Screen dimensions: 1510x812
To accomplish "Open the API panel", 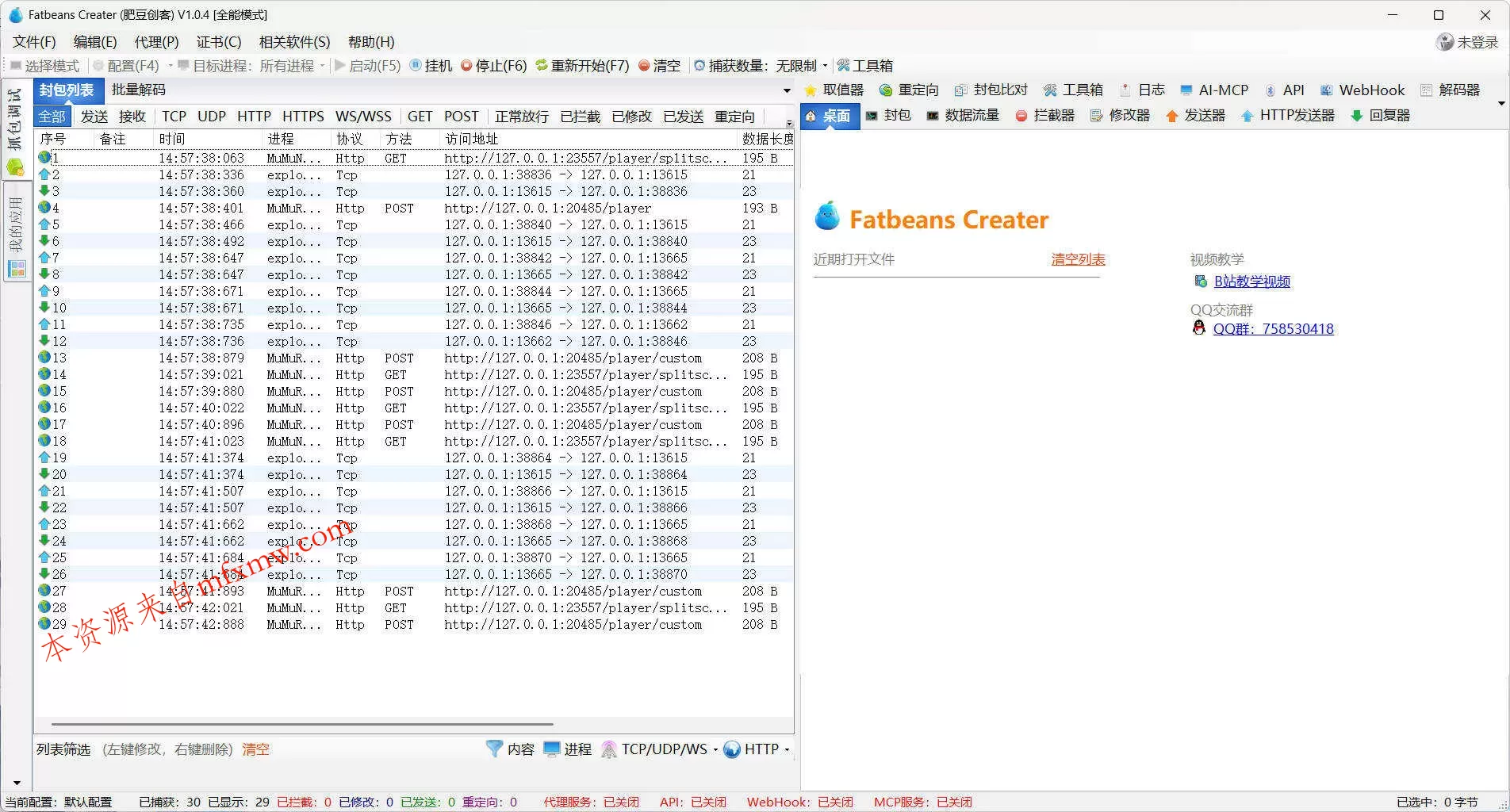I will tap(1285, 90).
